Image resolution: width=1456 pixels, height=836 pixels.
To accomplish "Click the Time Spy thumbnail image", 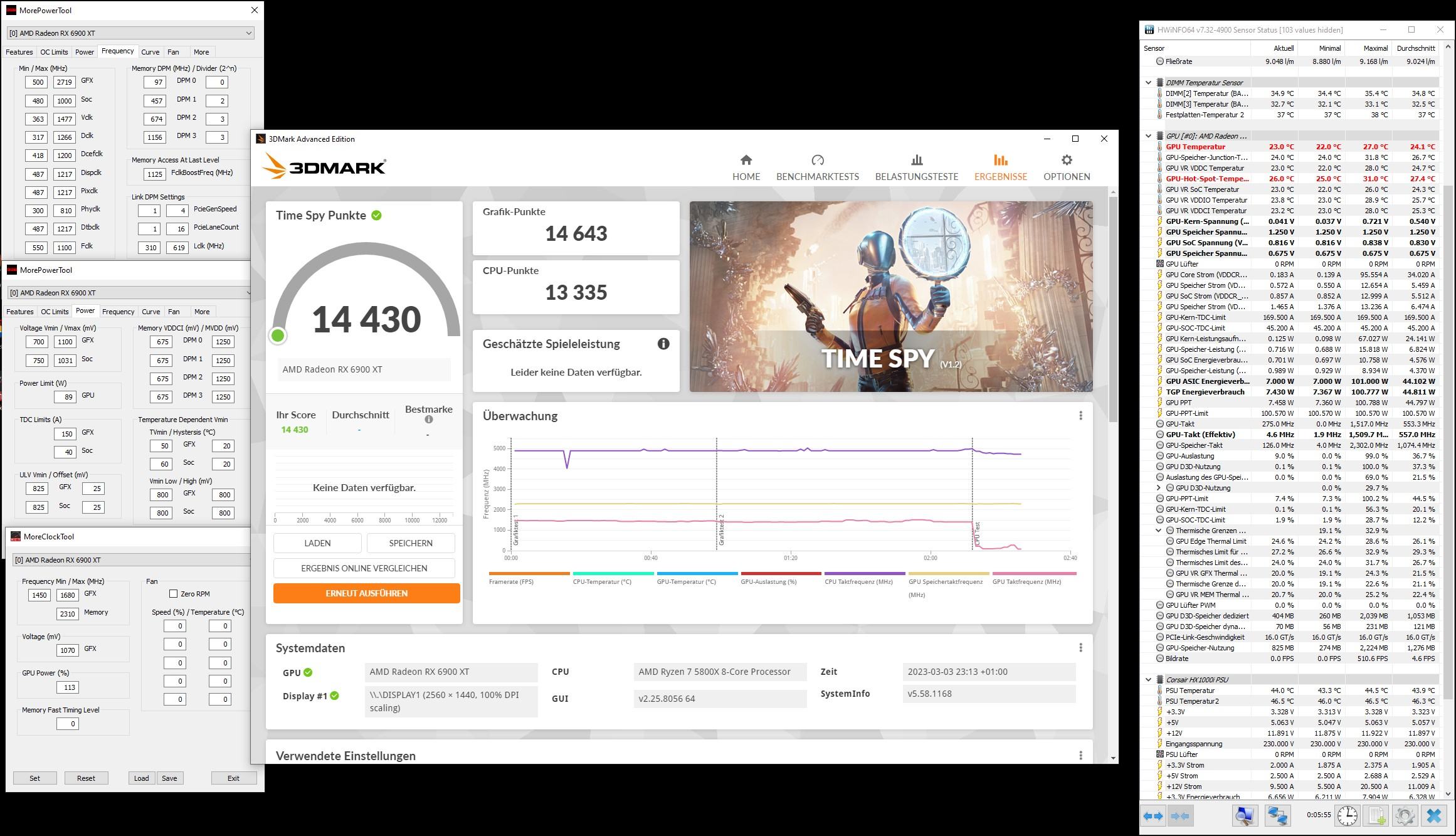I will [x=891, y=297].
